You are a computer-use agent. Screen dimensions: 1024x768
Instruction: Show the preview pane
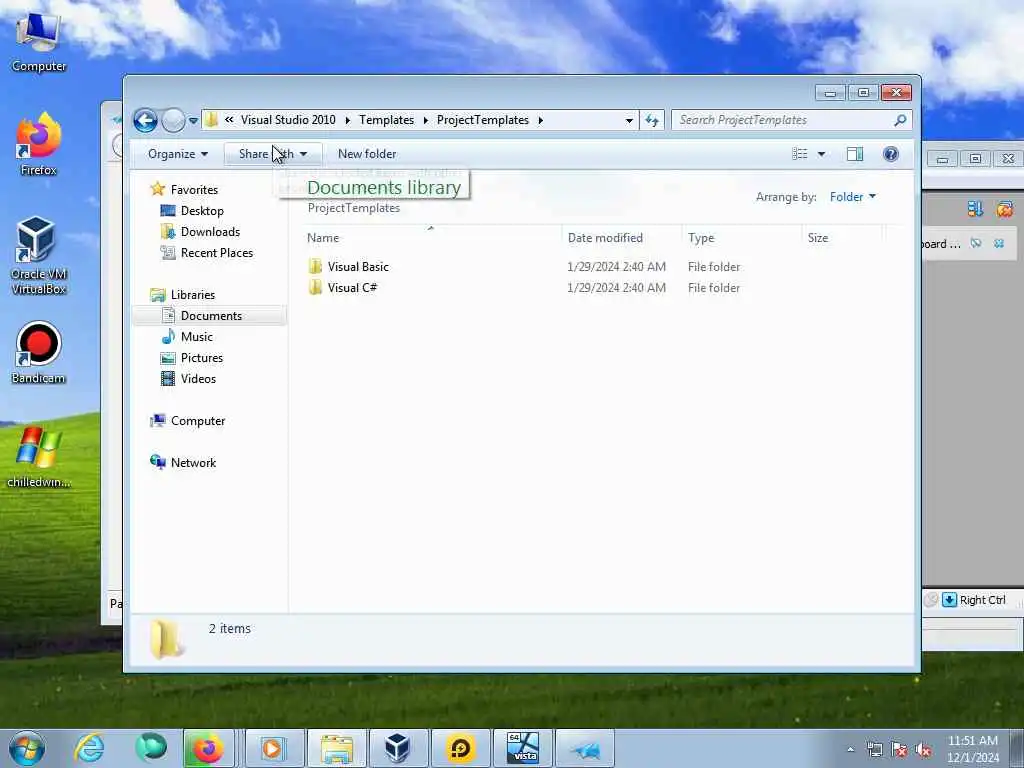855,154
